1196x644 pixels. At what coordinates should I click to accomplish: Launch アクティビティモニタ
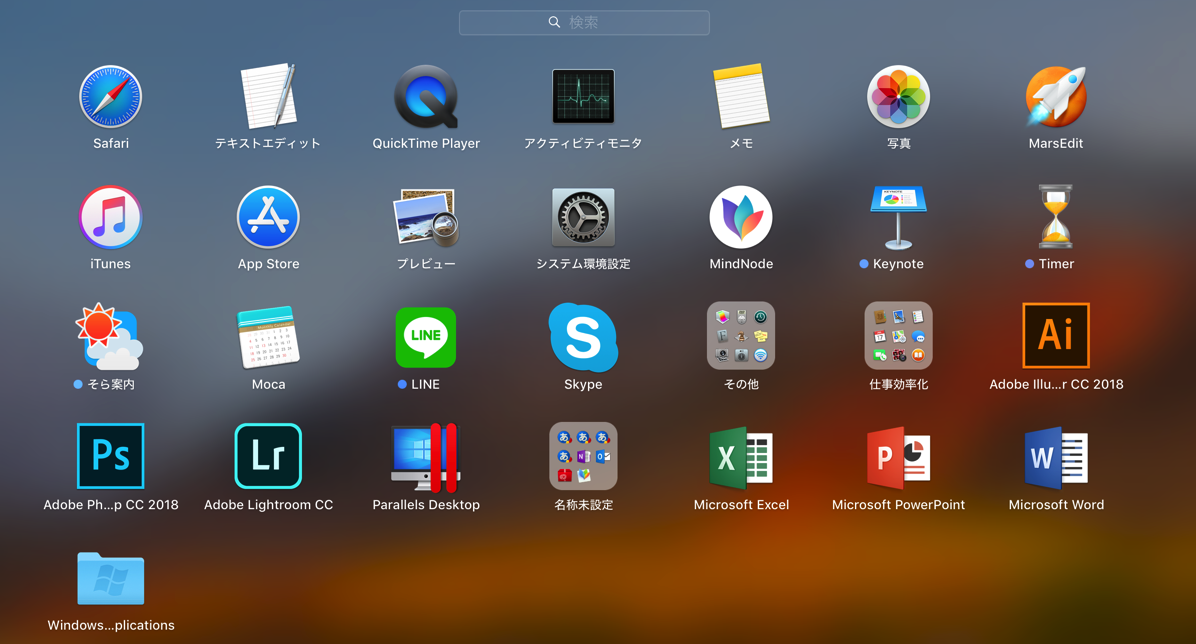click(583, 96)
